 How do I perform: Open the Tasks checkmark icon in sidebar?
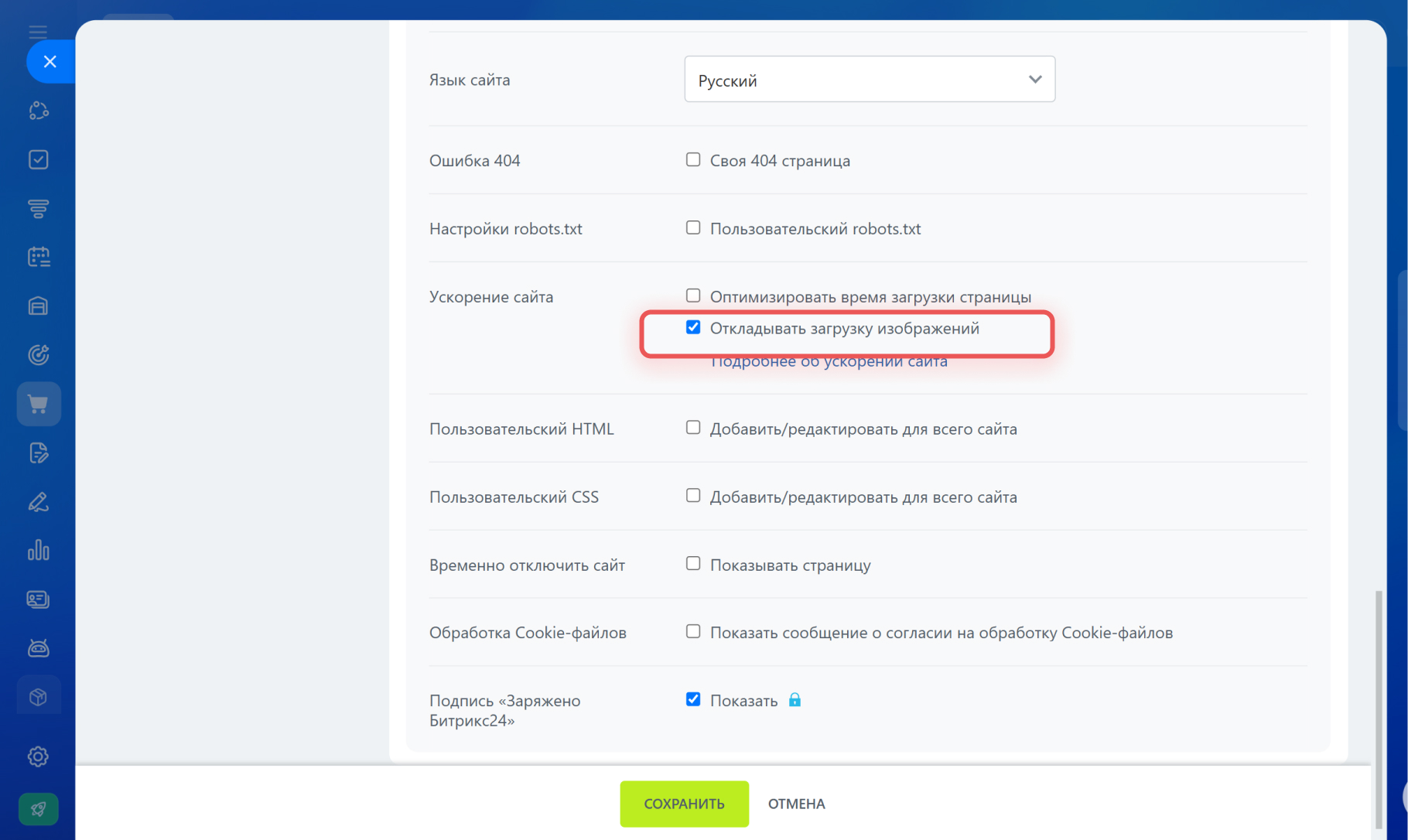pos(39,159)
